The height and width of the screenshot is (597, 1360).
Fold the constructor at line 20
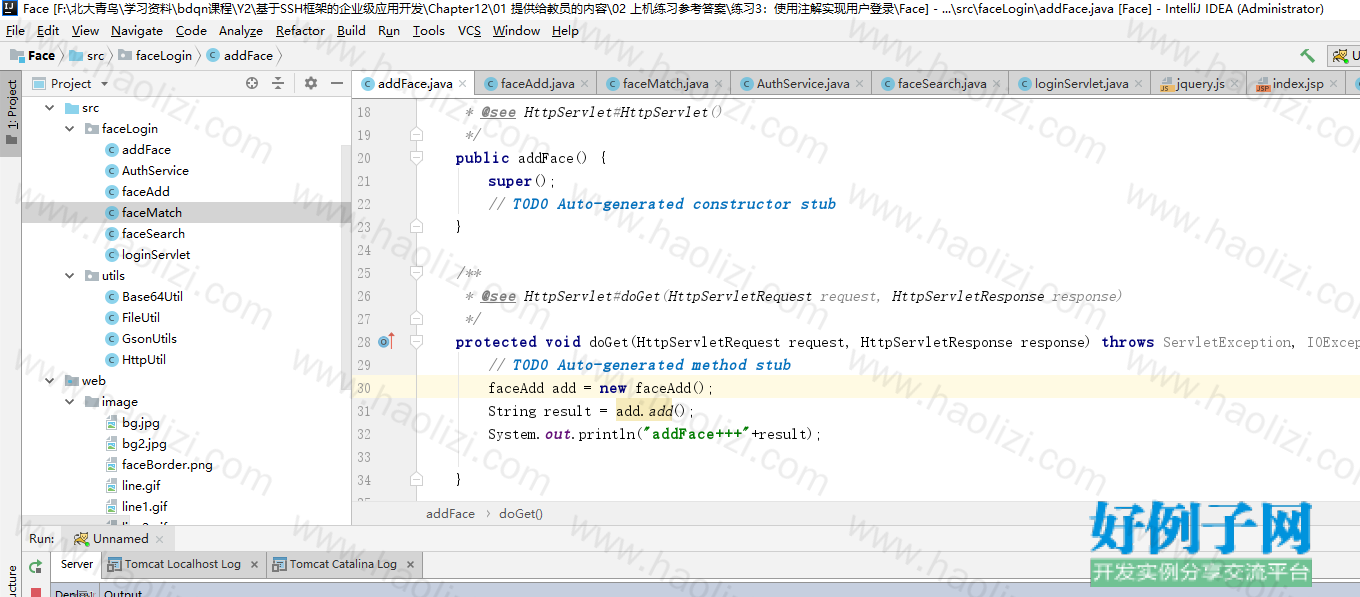pos(416,158)
